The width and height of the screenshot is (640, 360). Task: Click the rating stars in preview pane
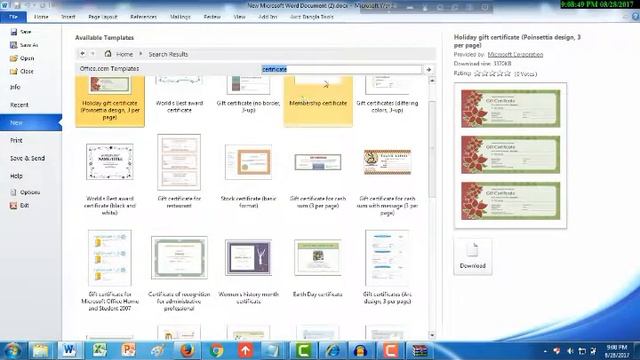pyautogui.click(x=492, y=74)
